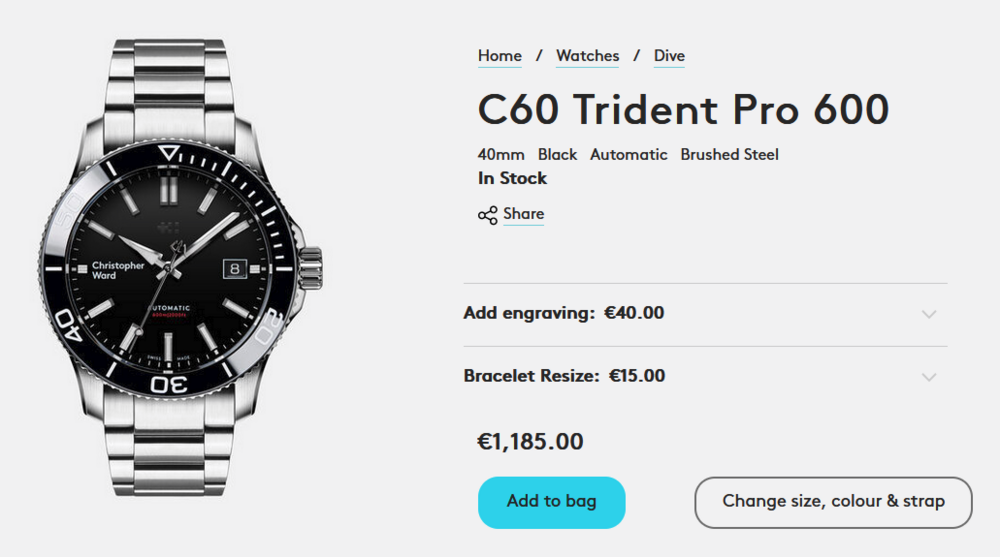Screen dimensions: 1000x557
Task: Click the date window on watch dial
Action: coord(233,268)
